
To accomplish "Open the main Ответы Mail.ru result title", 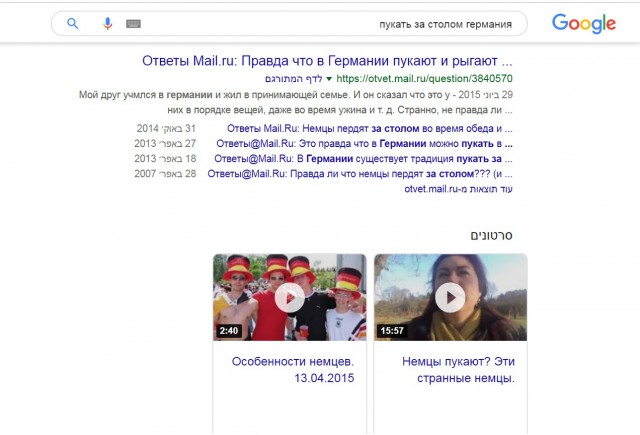I will coord(327,61).
